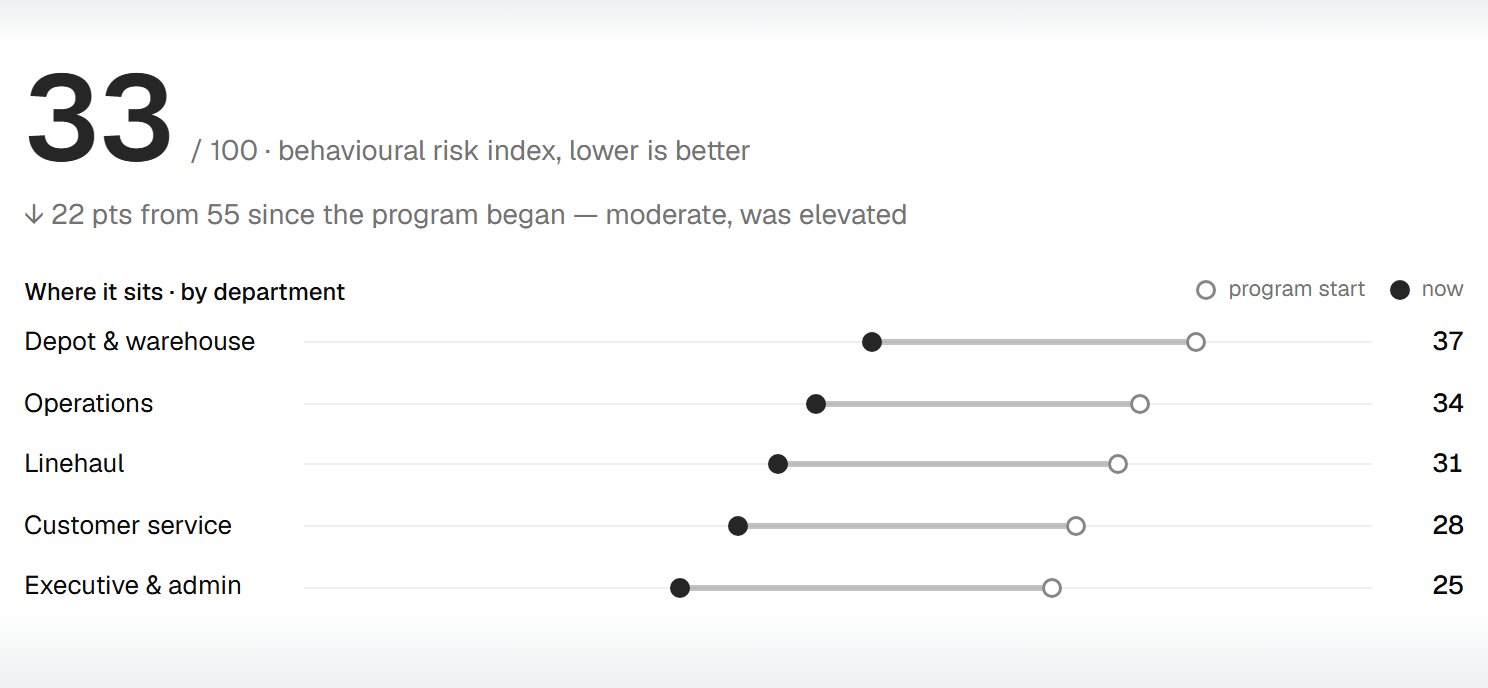Click Executive & admin 'now' filled dot
This screenshot has width=1488, height=688.
pos(680,588)
